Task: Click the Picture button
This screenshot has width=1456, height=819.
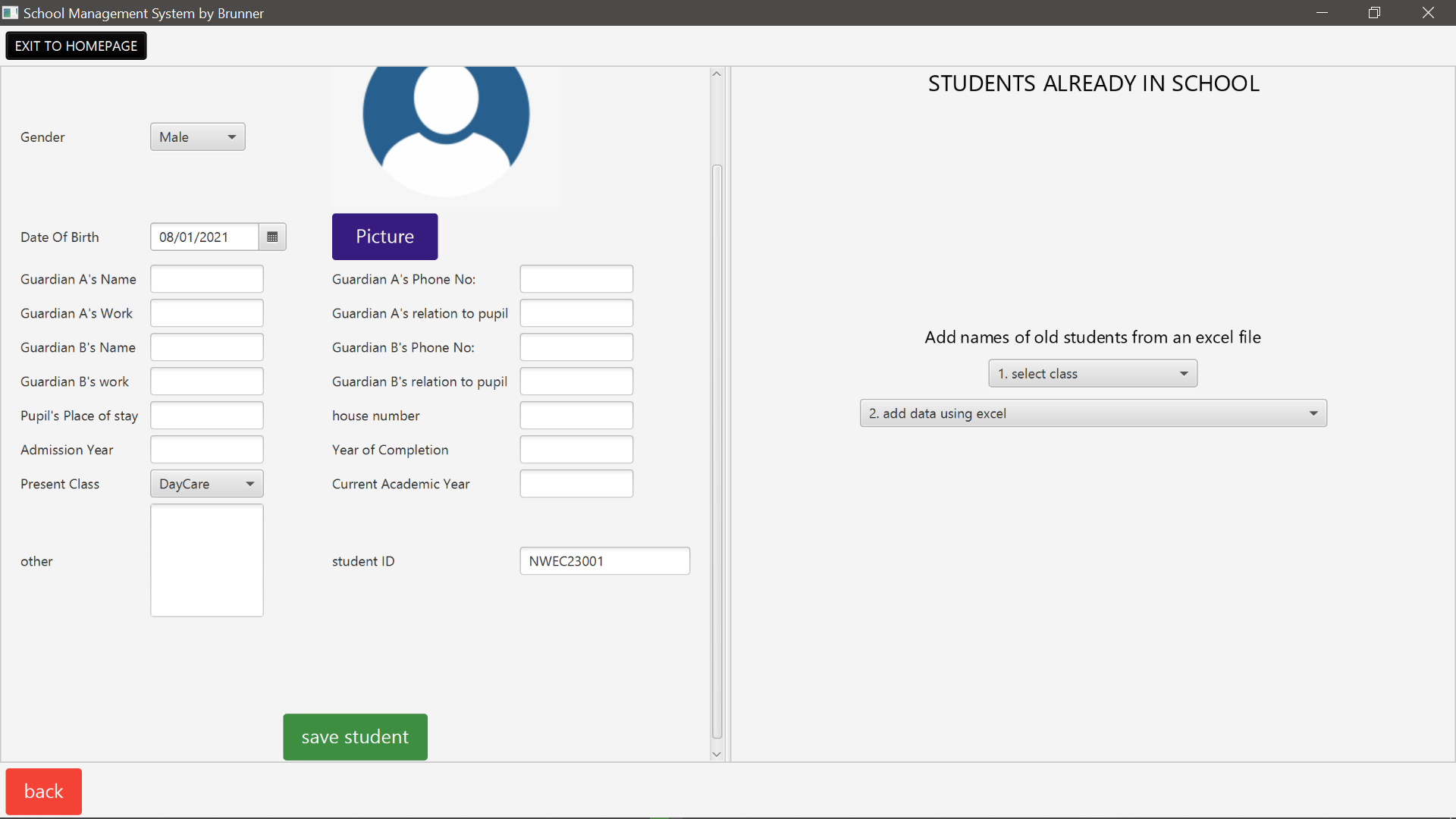Action: click(384, 237)
